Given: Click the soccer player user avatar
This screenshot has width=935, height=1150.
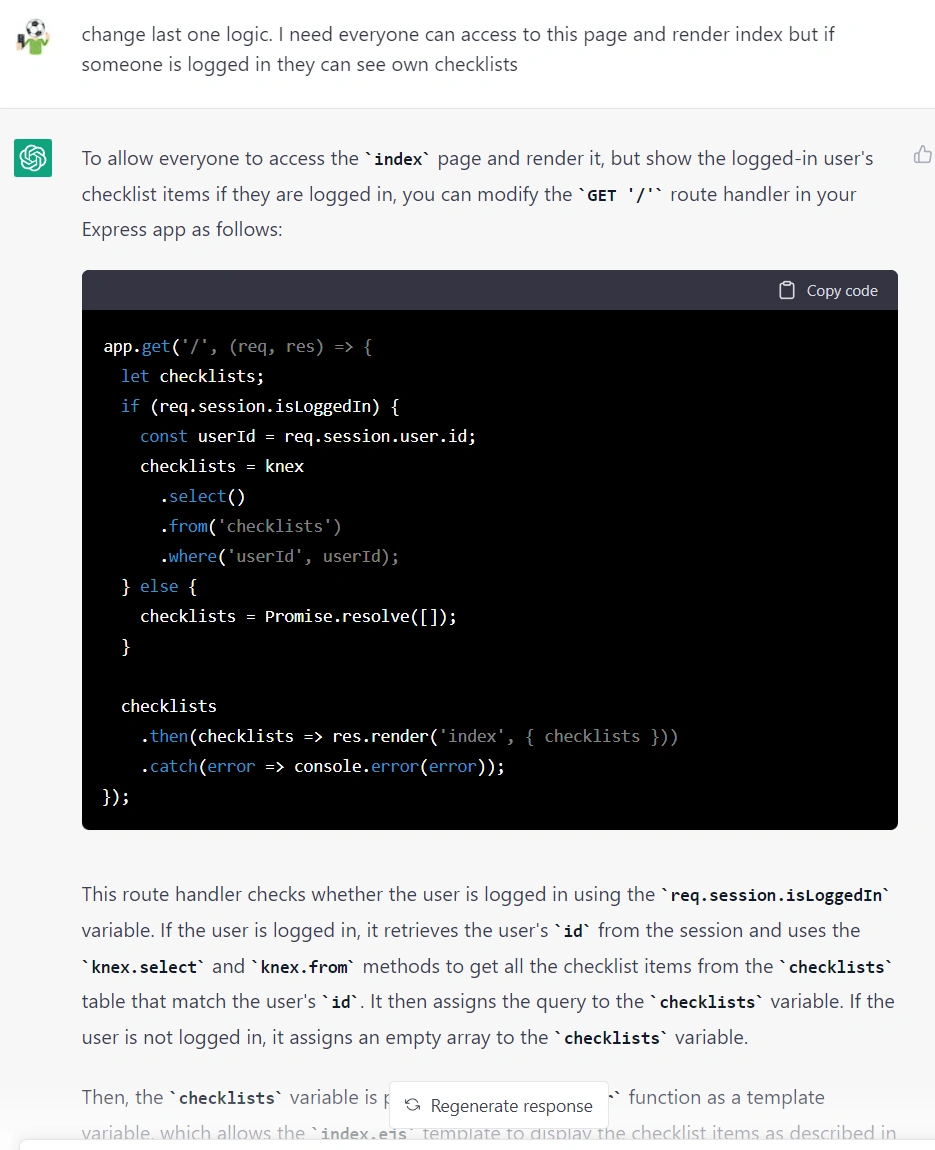Looking at the screenshot, I should pyautogui.click(x=32, y=37).
